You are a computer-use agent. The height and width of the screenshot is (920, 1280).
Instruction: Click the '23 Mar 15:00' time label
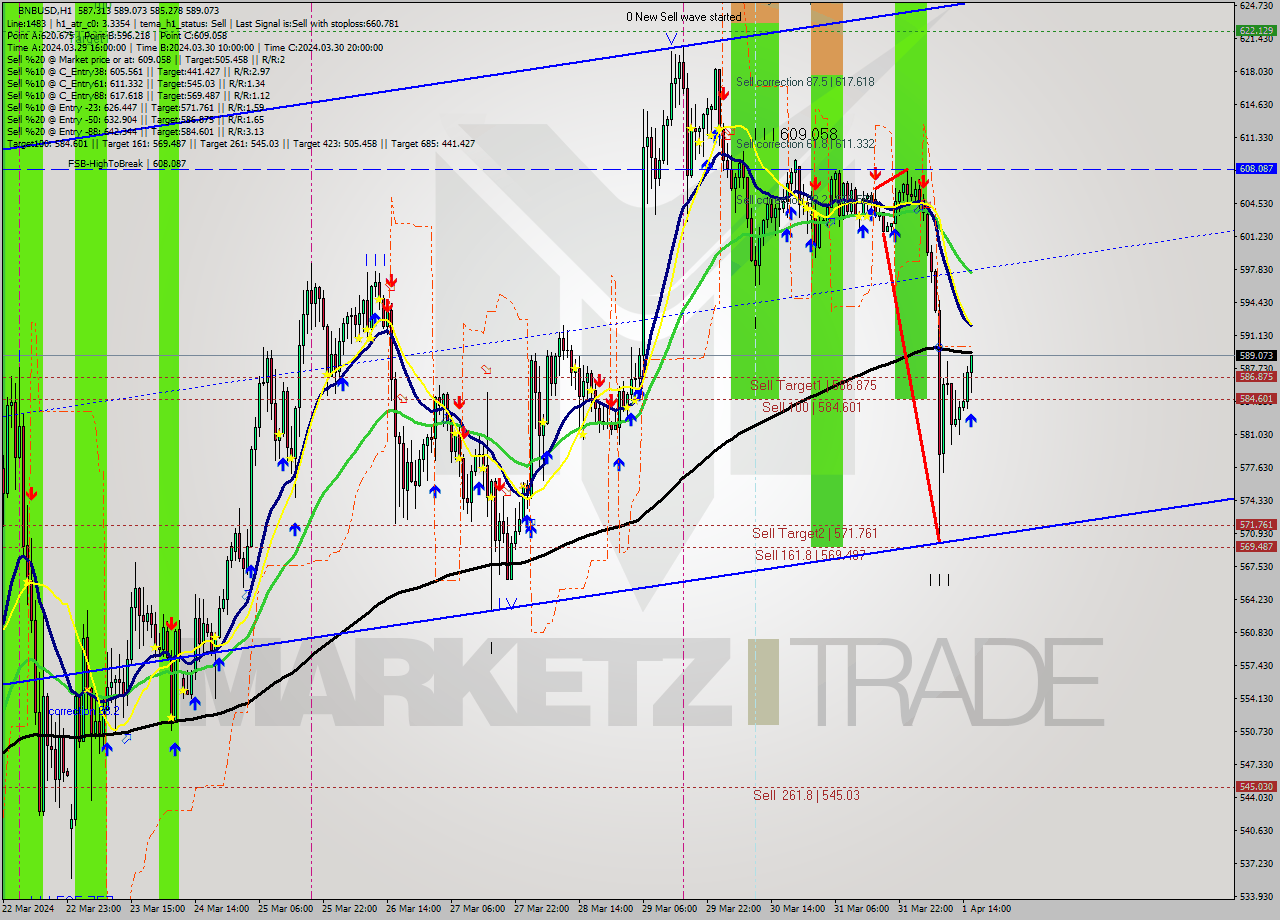[x=159, y=909]
